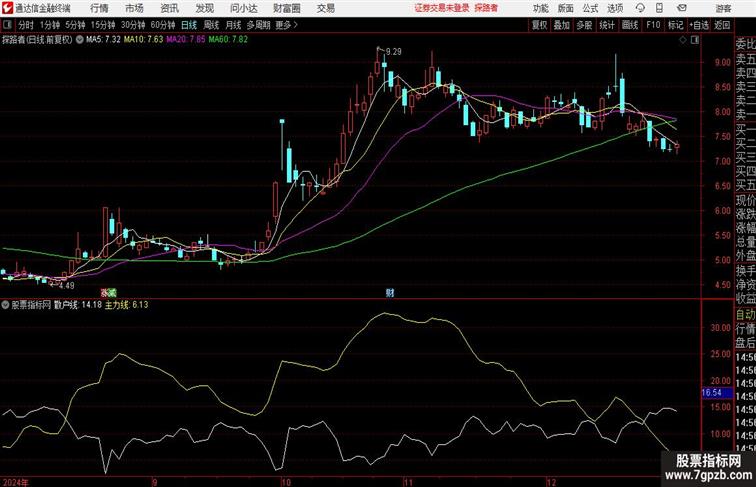
Task: Click the 标记 mark button
Action: click(x=675, y=25)
